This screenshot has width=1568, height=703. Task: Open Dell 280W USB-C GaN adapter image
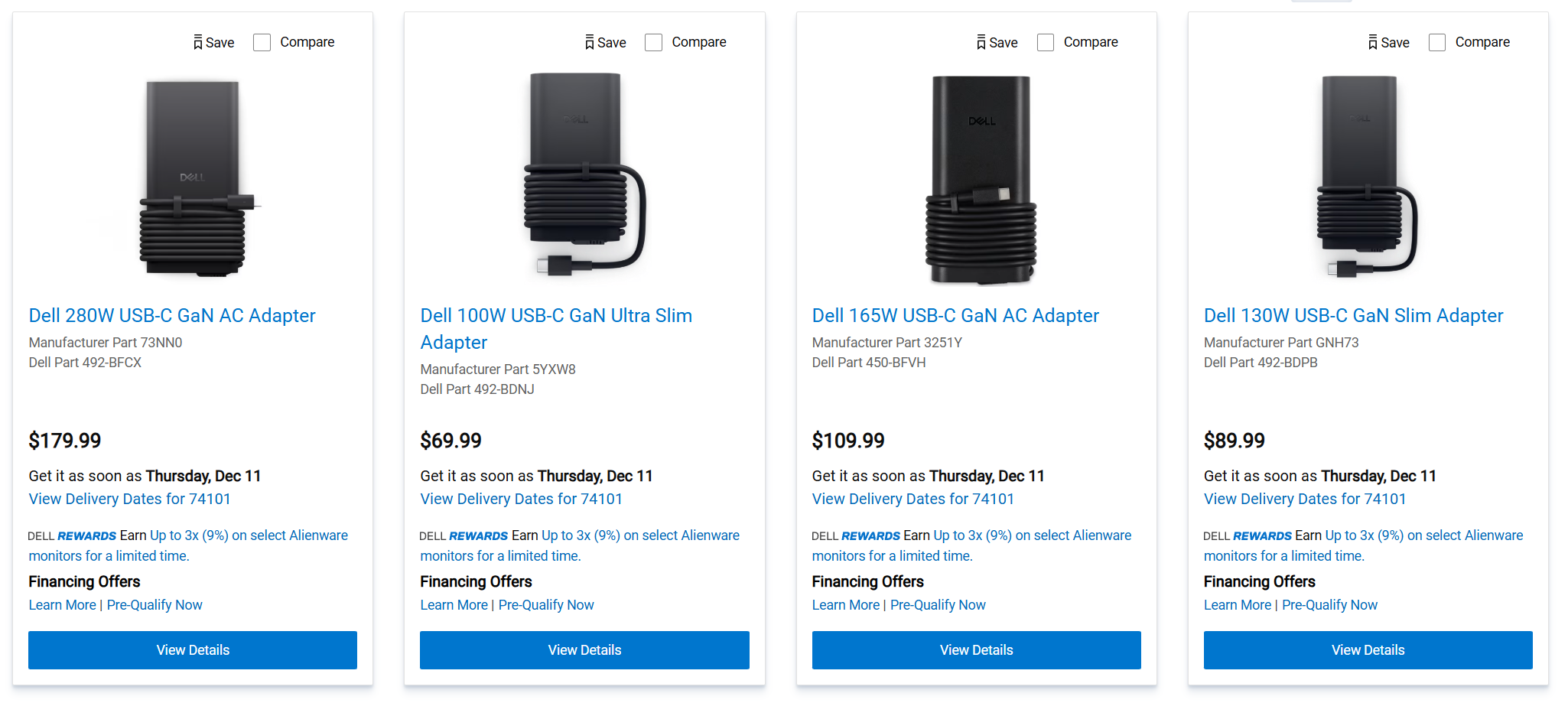coord(193,178)
